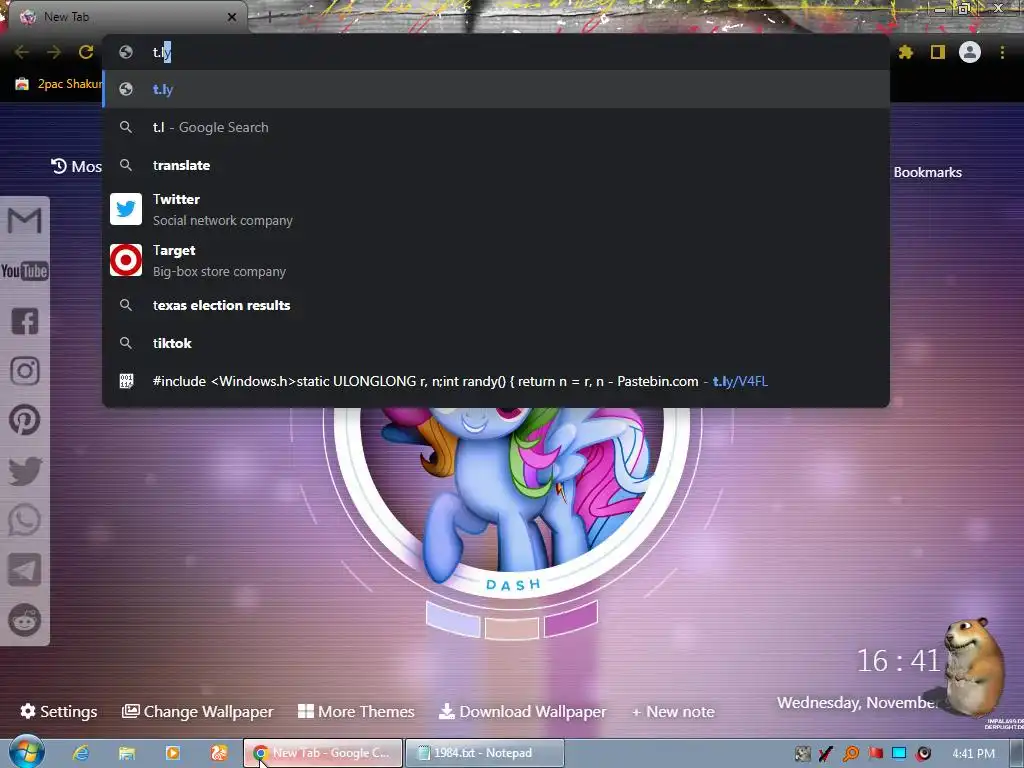Toggle the browser side panel icon
This screenshot has width=1024, height=768.
(938, 52)
